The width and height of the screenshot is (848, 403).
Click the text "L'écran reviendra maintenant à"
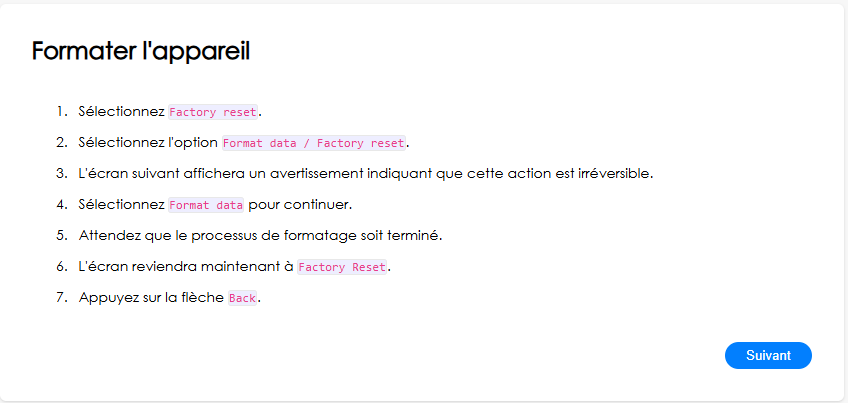click(186, 267)
